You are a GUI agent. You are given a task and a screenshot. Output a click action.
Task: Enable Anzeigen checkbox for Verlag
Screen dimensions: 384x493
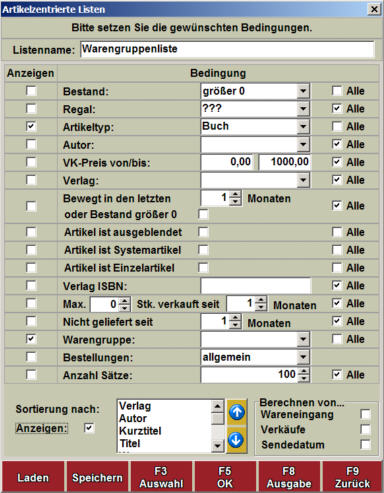31,180
